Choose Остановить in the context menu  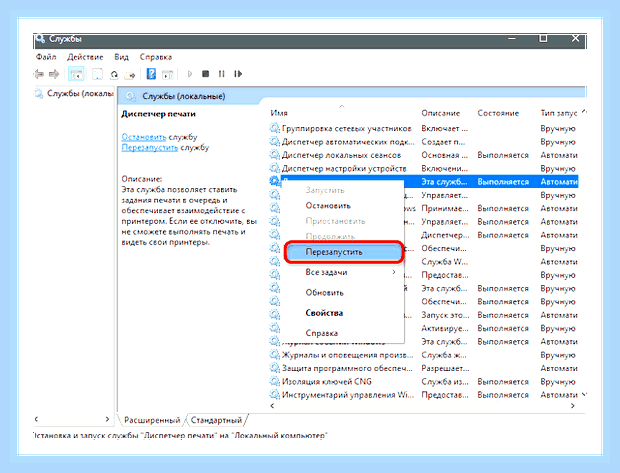[x=342, y=206]
